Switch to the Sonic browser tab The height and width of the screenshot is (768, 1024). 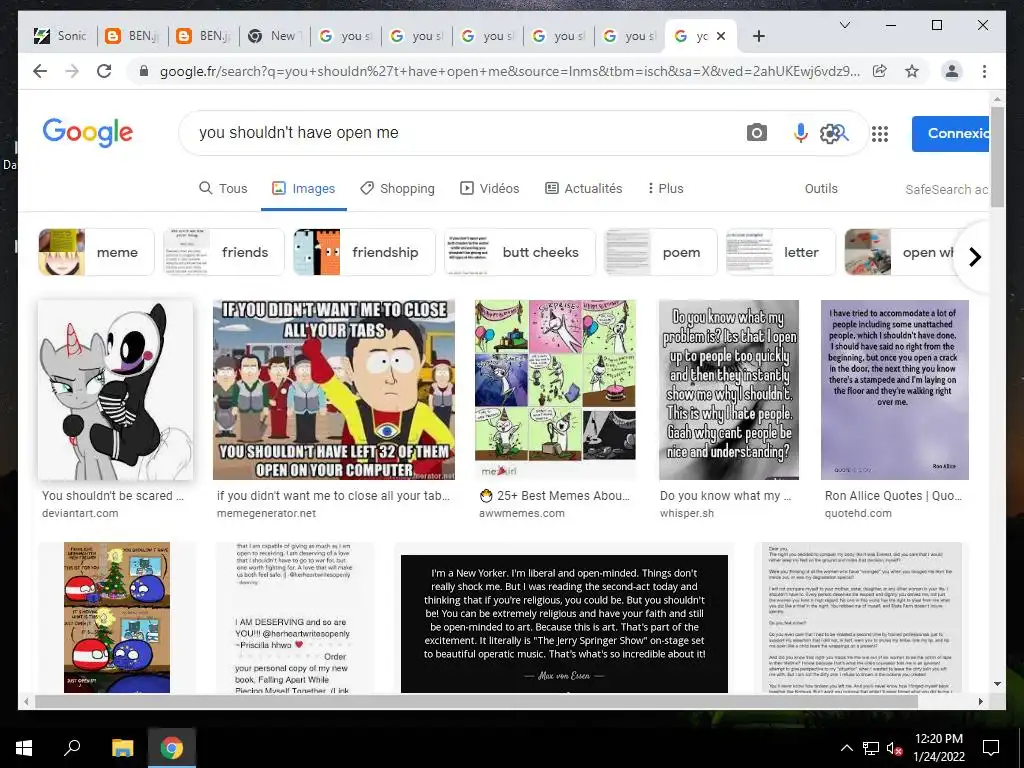click(x=61, y=36)
